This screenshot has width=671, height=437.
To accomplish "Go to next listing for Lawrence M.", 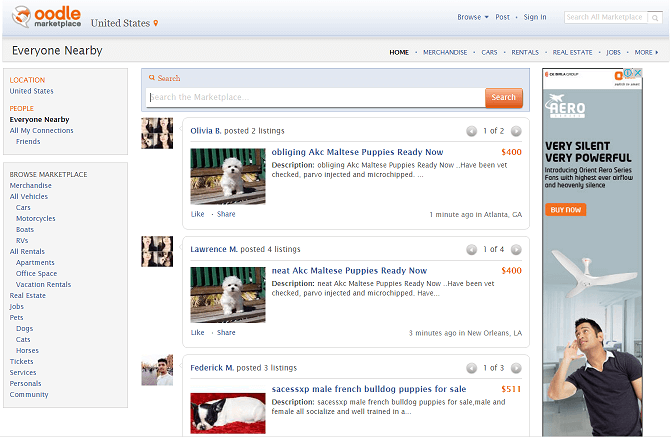I will [516, 250].
